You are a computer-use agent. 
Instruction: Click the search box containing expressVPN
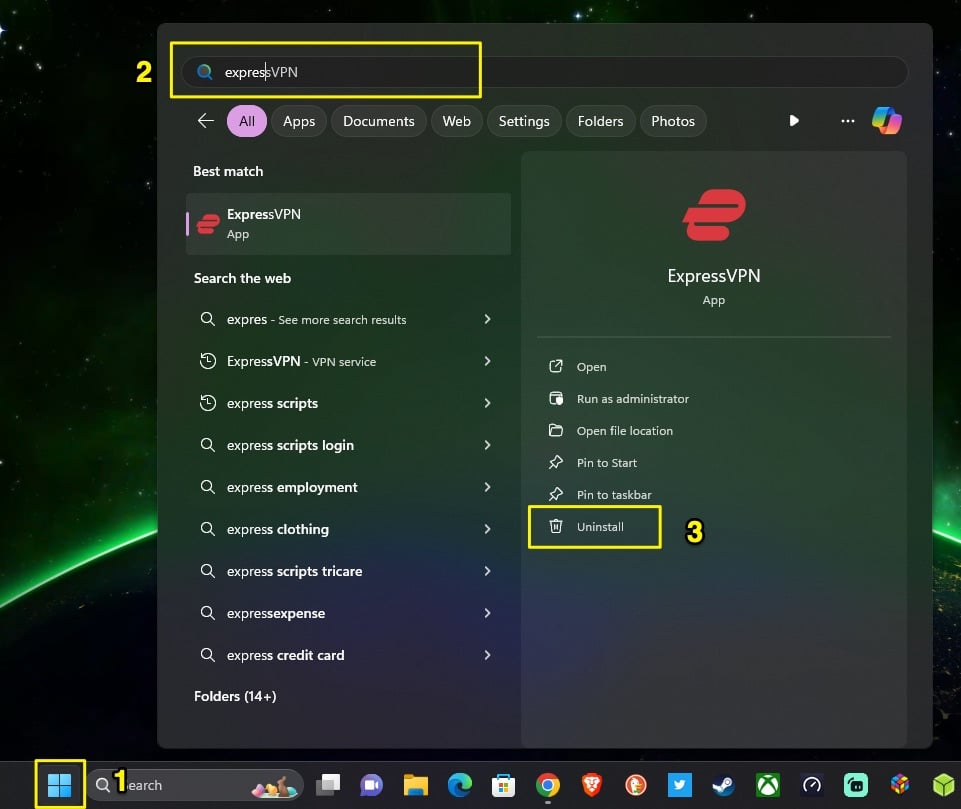tap(544, 72)
